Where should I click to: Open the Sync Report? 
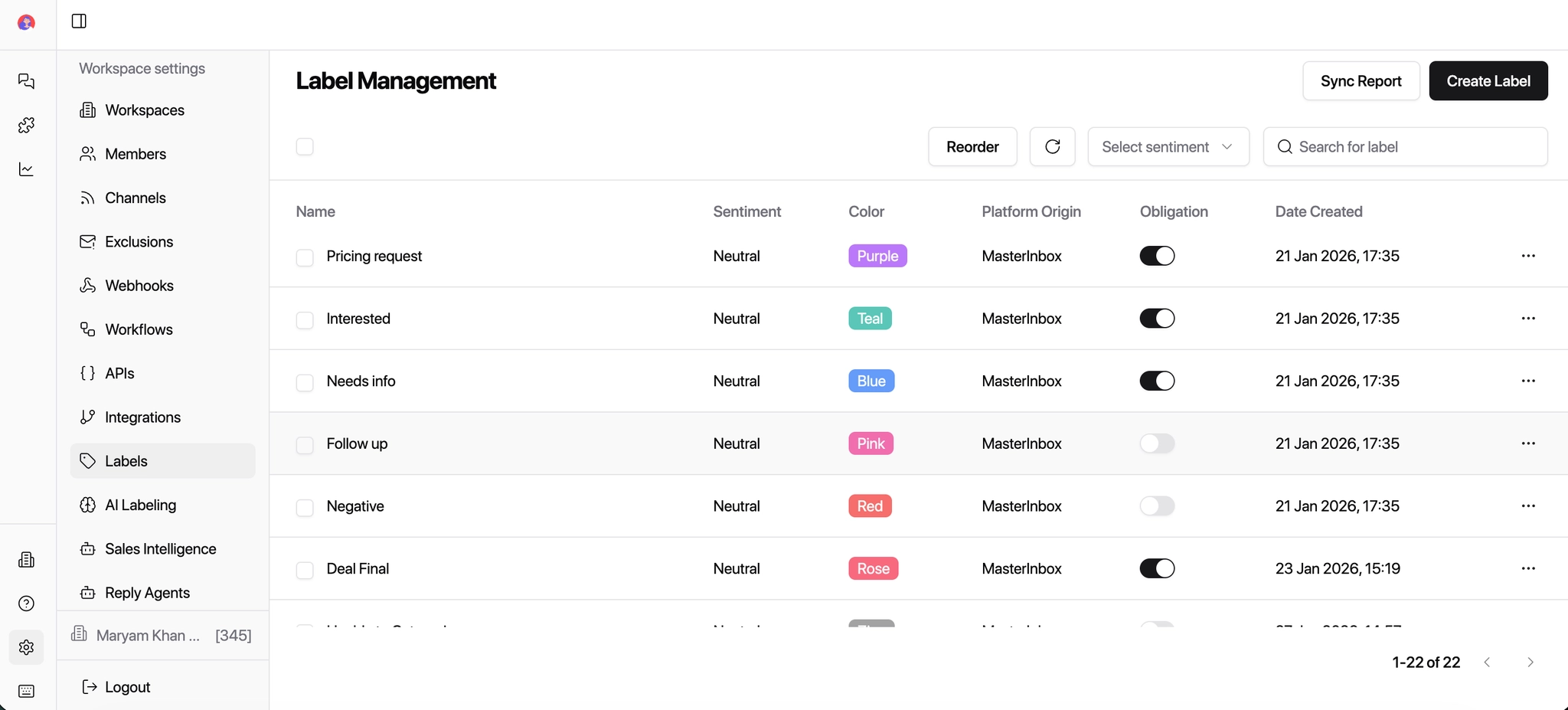coord(1361,80)
